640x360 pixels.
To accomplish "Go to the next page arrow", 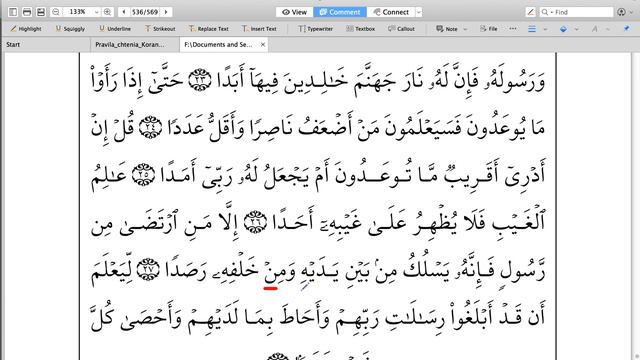I will [166, 12].
